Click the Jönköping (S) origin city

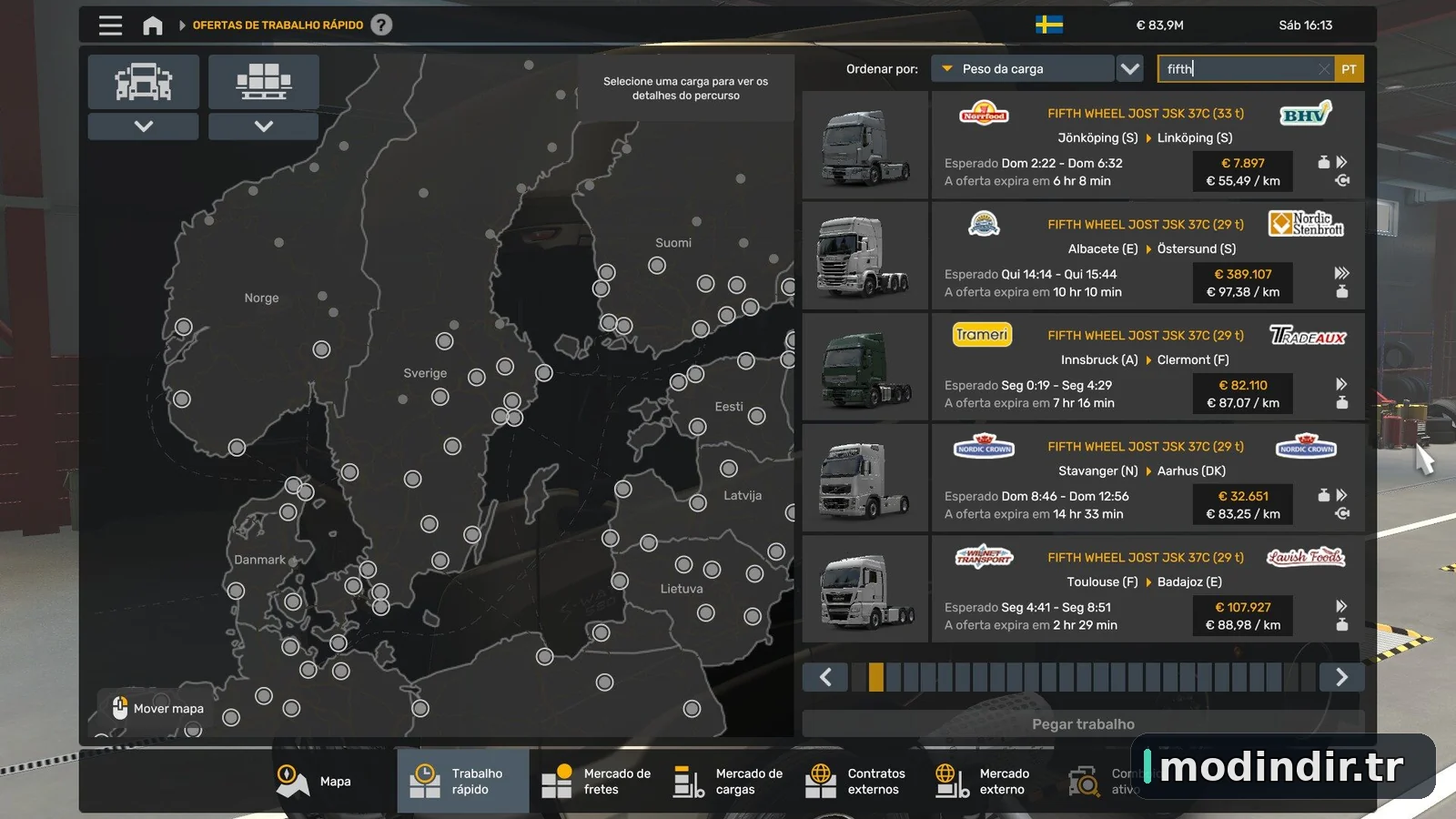pyautogui.click(x=1097, y=137)
